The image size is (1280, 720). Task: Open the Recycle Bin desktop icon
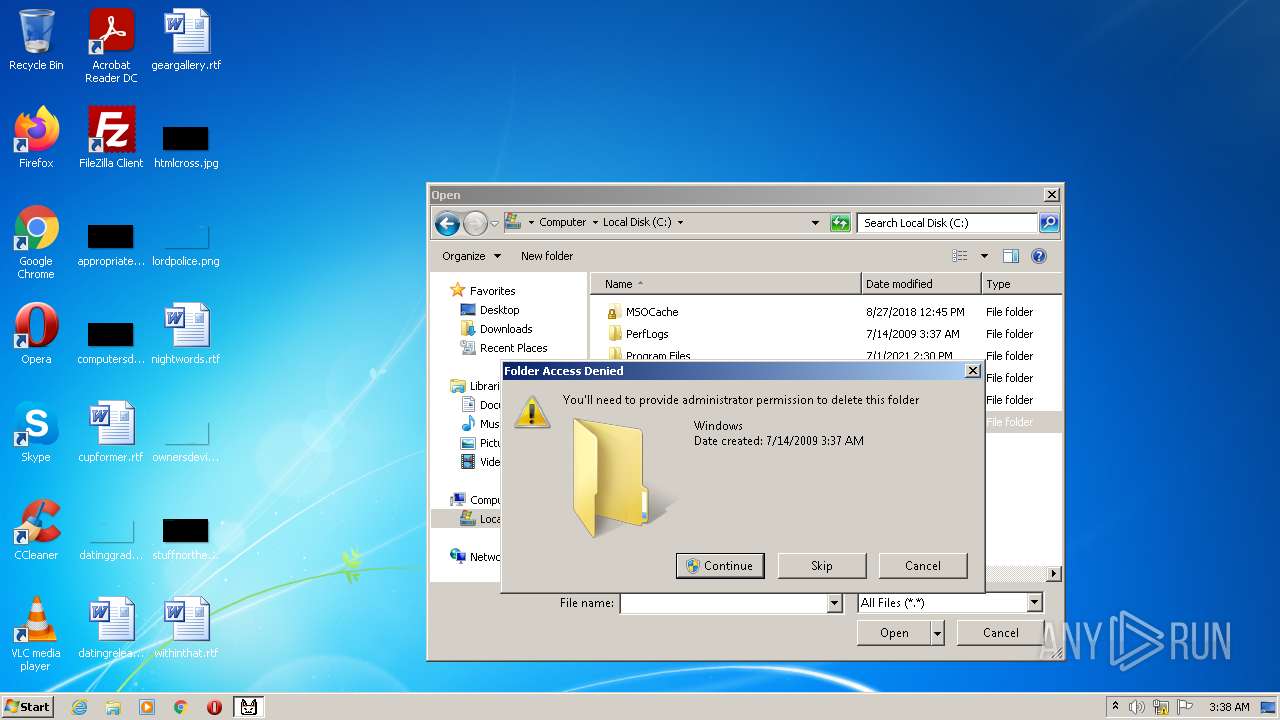(36, 40)
